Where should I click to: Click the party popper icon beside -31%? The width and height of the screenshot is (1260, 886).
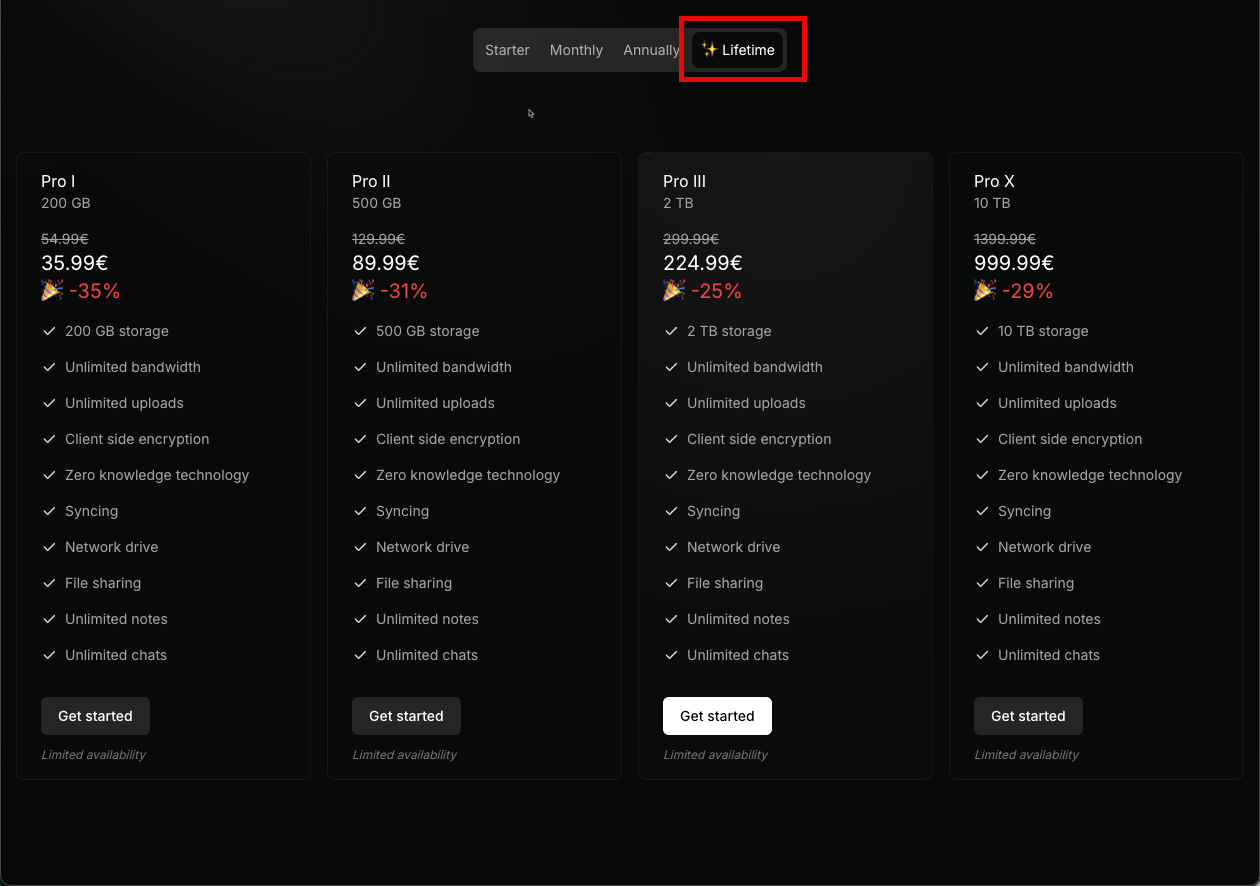tap(363, 291)
